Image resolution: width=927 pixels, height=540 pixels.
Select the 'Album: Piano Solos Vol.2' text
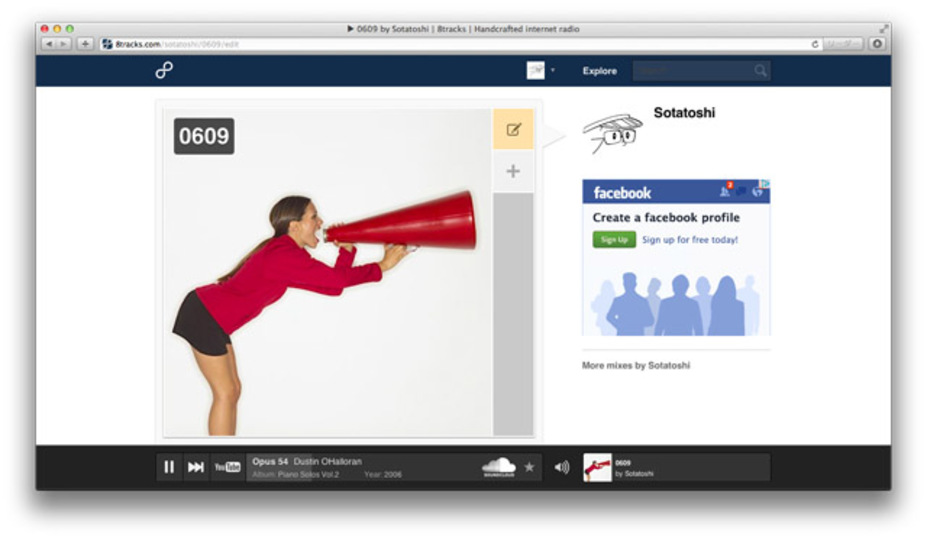296,474
